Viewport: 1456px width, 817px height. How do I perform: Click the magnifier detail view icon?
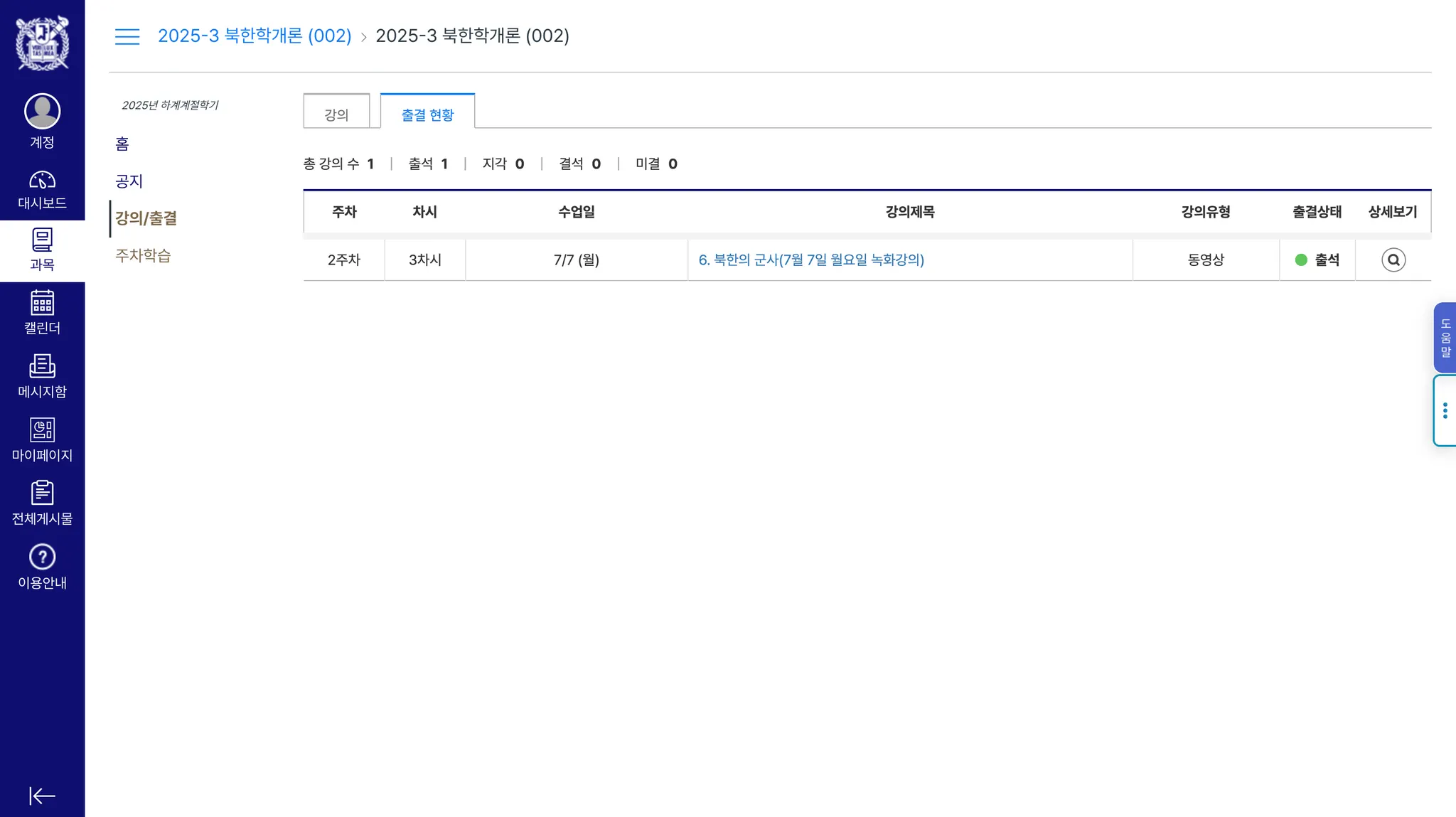[x=1393, y=260]
